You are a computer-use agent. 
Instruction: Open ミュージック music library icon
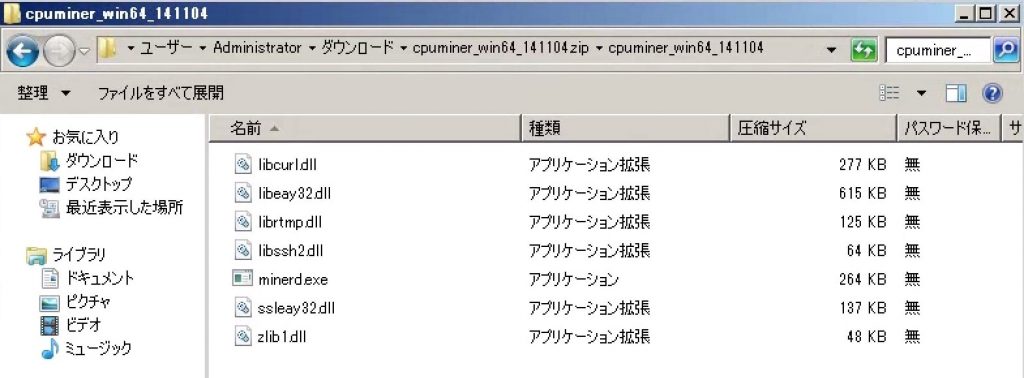50,348
